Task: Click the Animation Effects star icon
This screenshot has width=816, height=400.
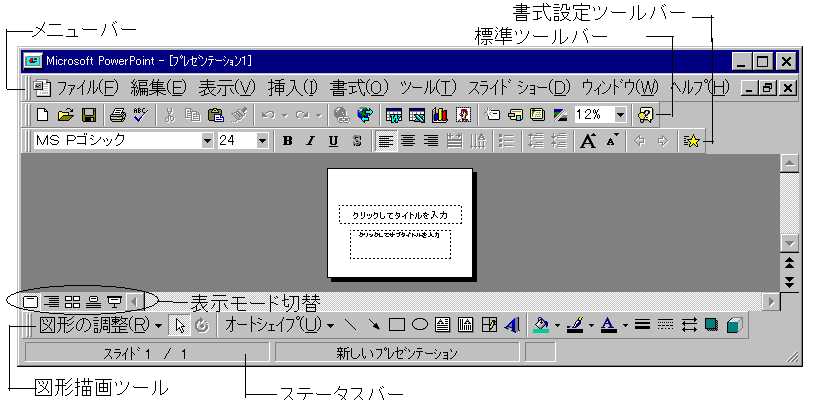Action: click(692, 141)
